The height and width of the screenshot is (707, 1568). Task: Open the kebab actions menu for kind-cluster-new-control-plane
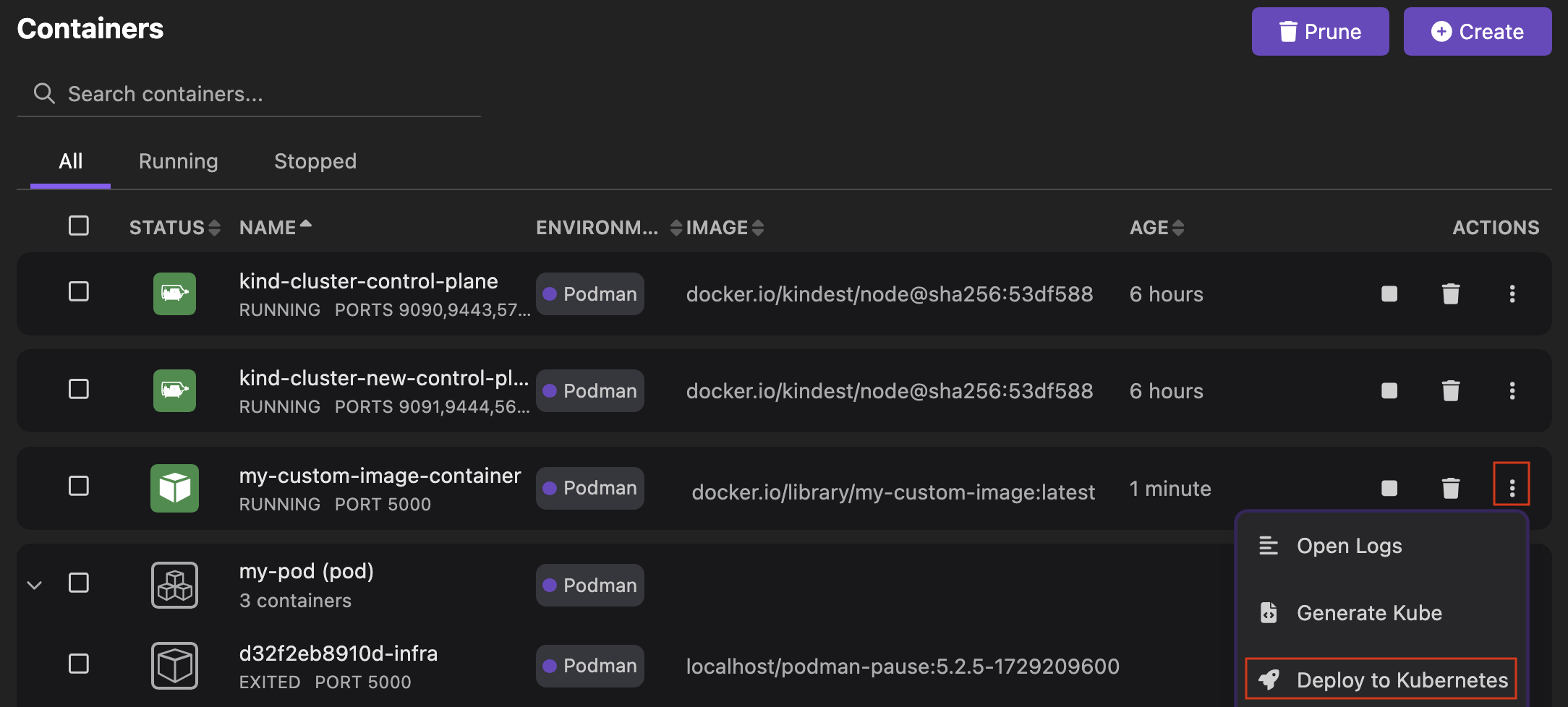pyautogui.click(x=1512, y=390)
